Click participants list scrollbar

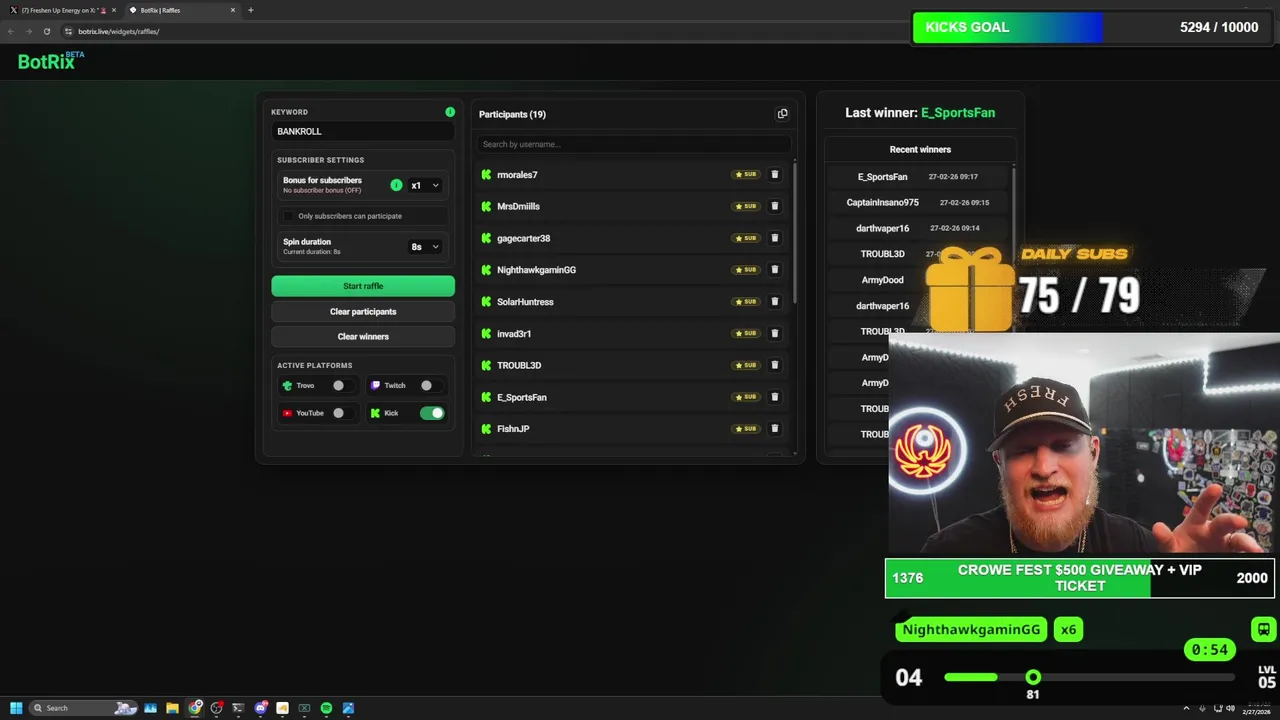(x=795, y=232)
